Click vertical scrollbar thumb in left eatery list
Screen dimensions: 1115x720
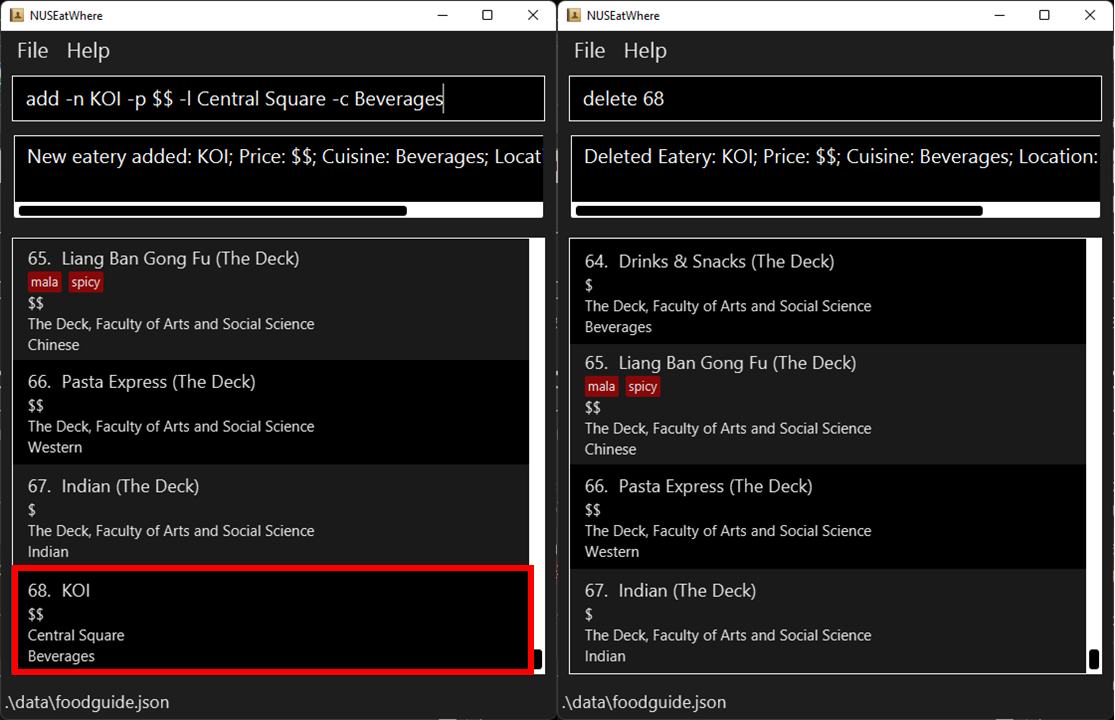pos(538,660)
